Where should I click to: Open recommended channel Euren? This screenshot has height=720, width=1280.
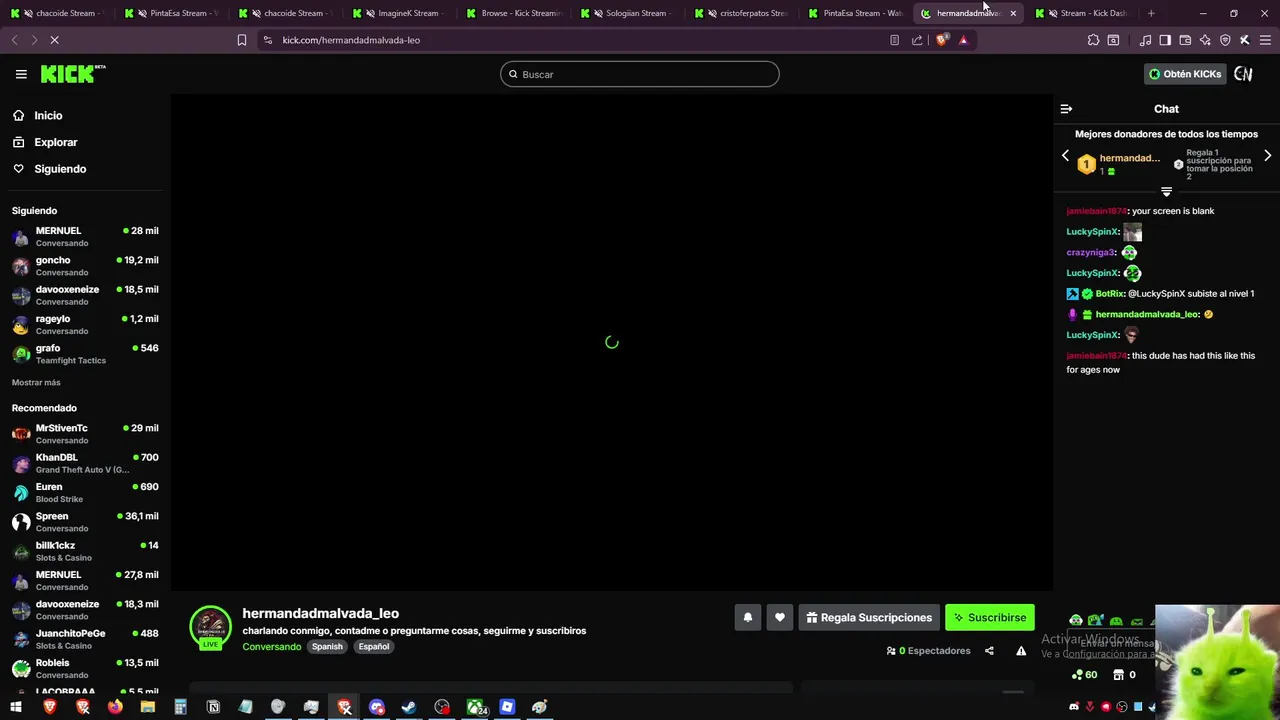click(85, 492)
